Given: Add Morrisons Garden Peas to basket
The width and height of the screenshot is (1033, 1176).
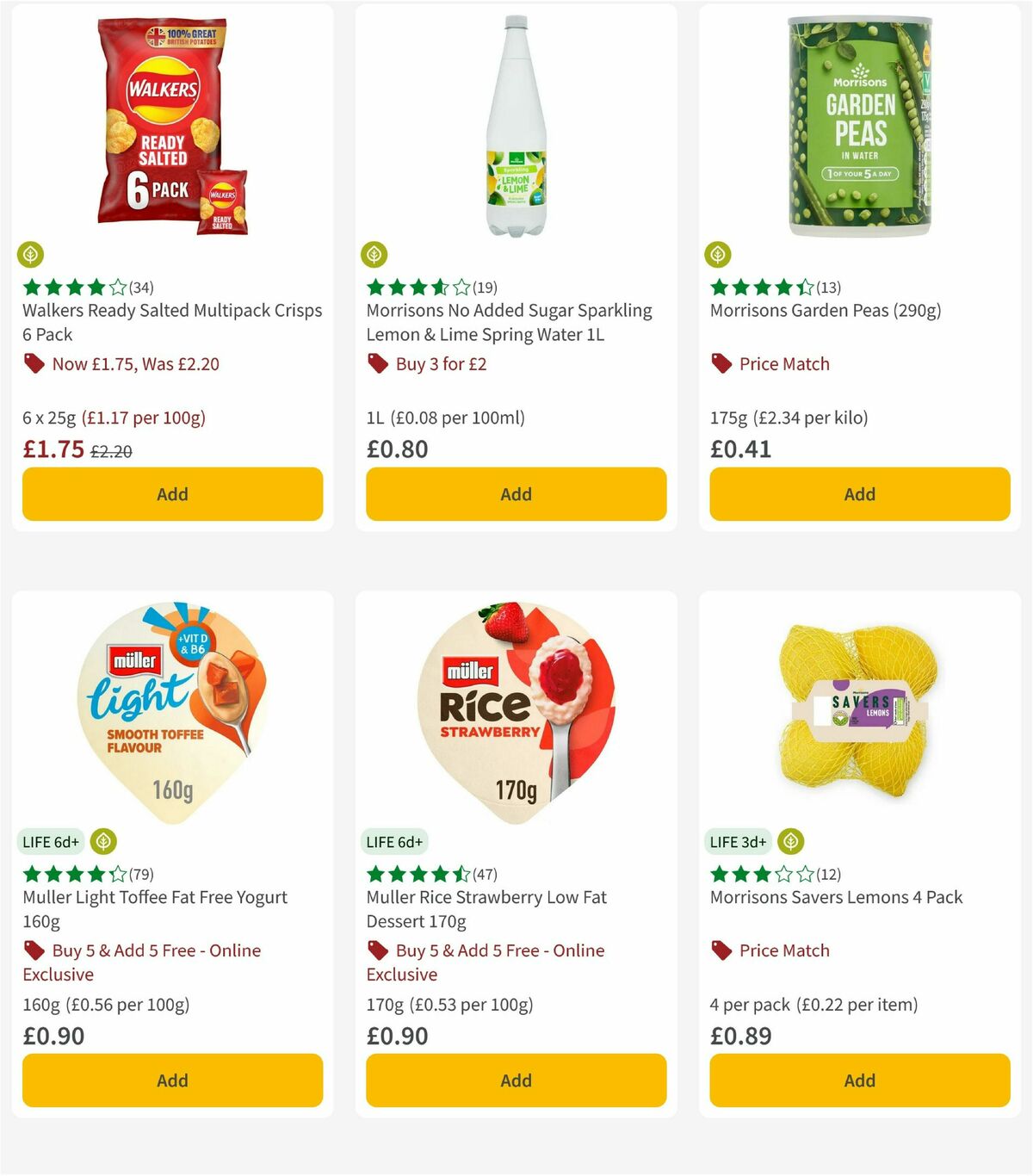Looking at the screenshot, I should tap(859, 494).
